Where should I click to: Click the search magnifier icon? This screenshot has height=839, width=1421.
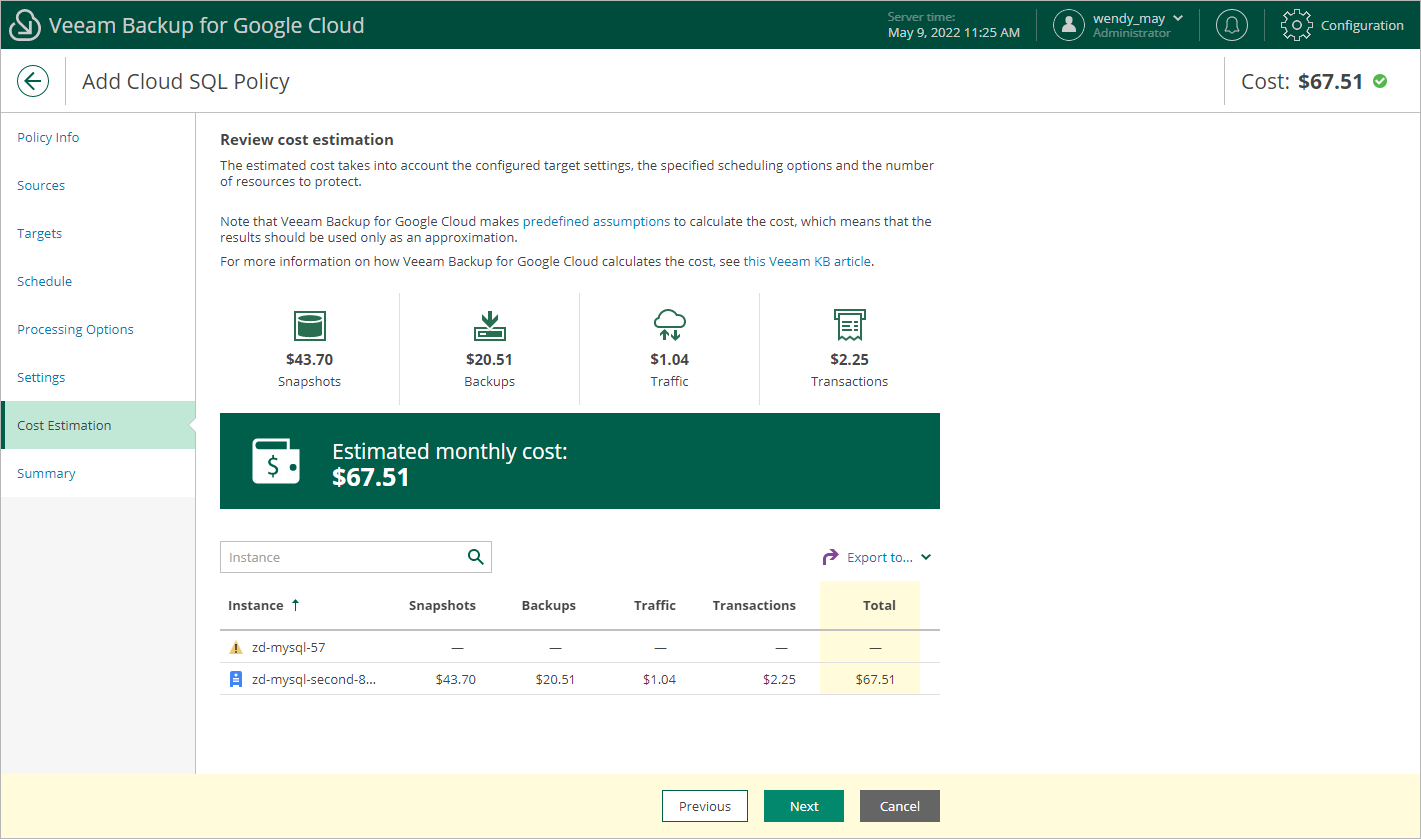click(476, 557)
